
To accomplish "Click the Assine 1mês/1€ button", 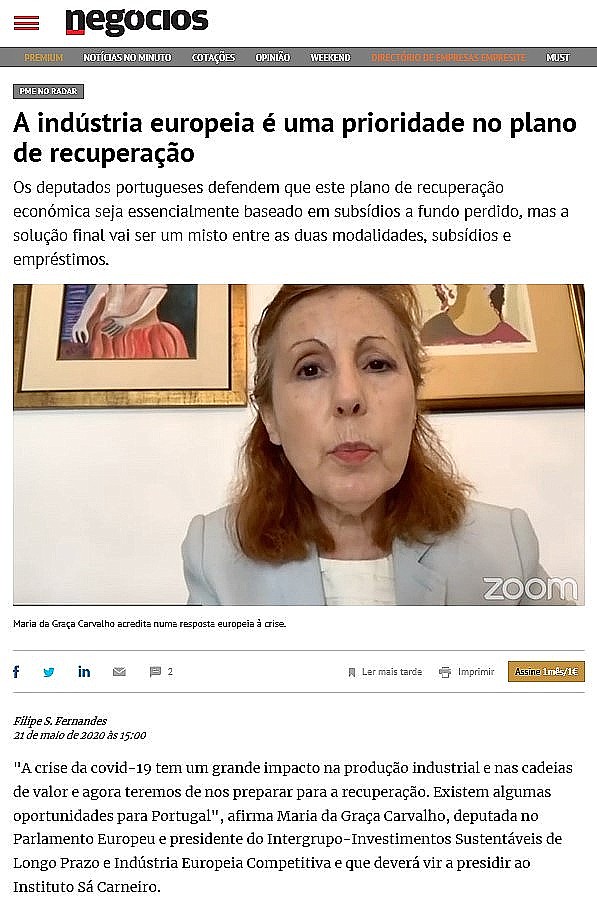I will coord(546,672).
